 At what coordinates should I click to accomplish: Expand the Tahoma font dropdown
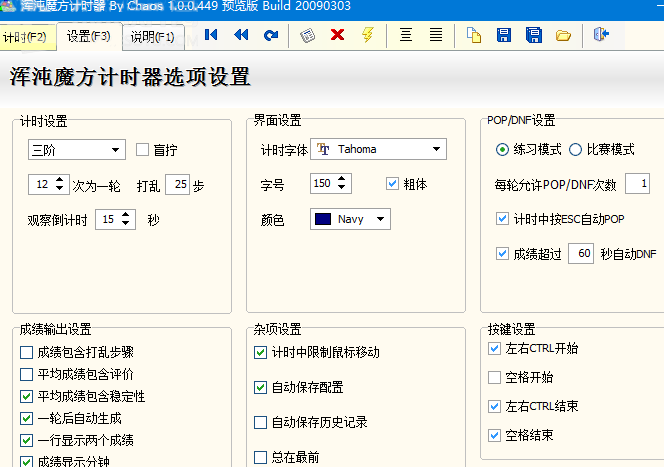click(x=436, y=150)
